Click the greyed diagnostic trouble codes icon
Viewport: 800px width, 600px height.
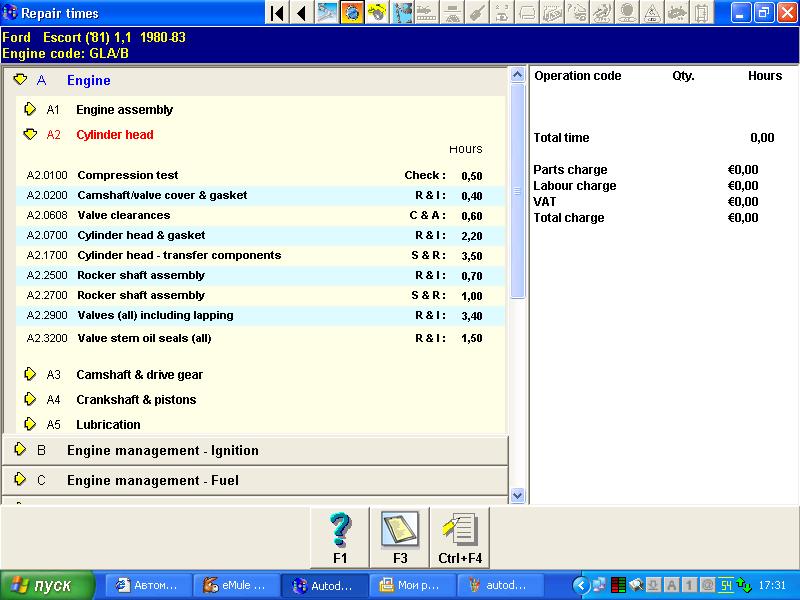[552, 13]
